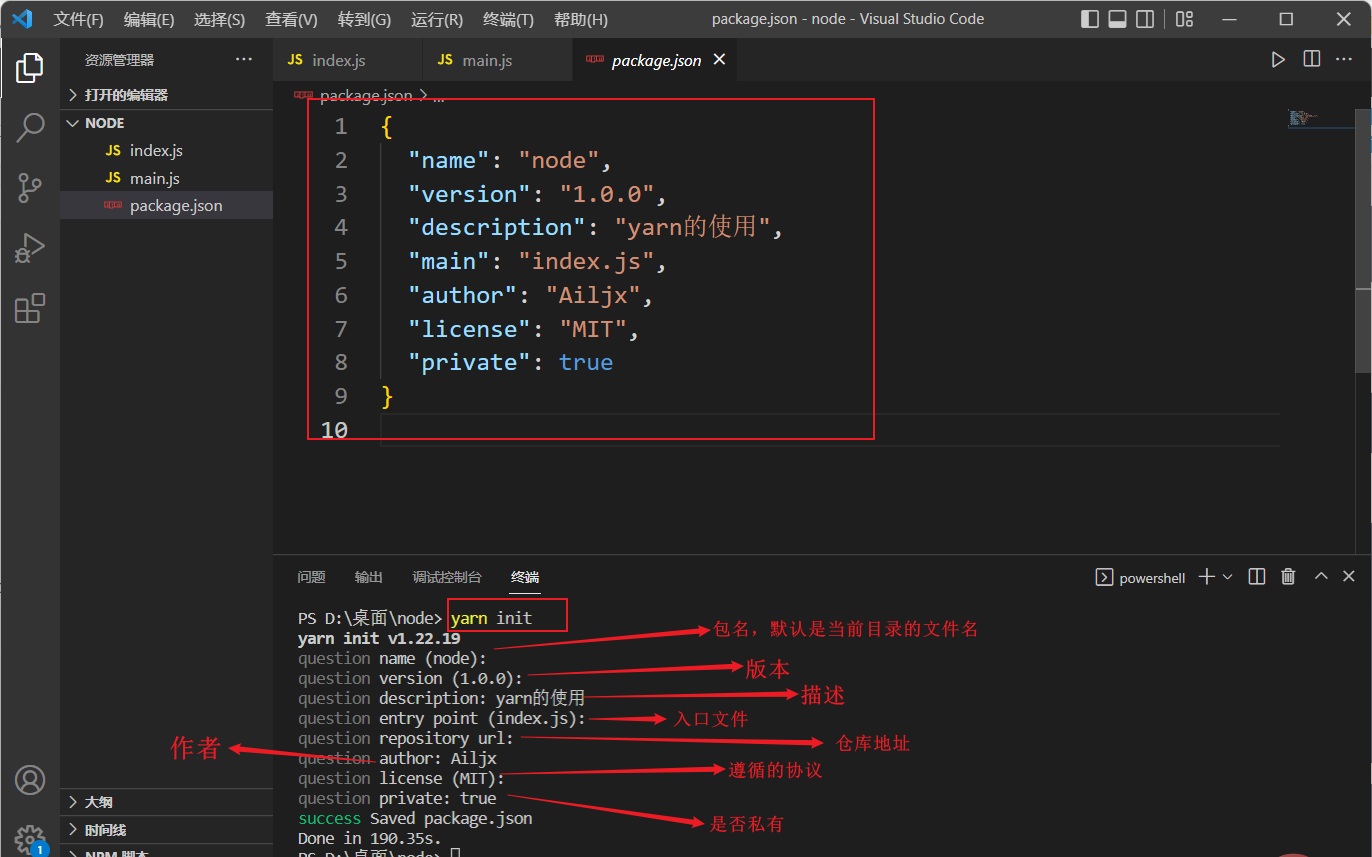Click the "author": "Ailjx" line

(530, 295)
